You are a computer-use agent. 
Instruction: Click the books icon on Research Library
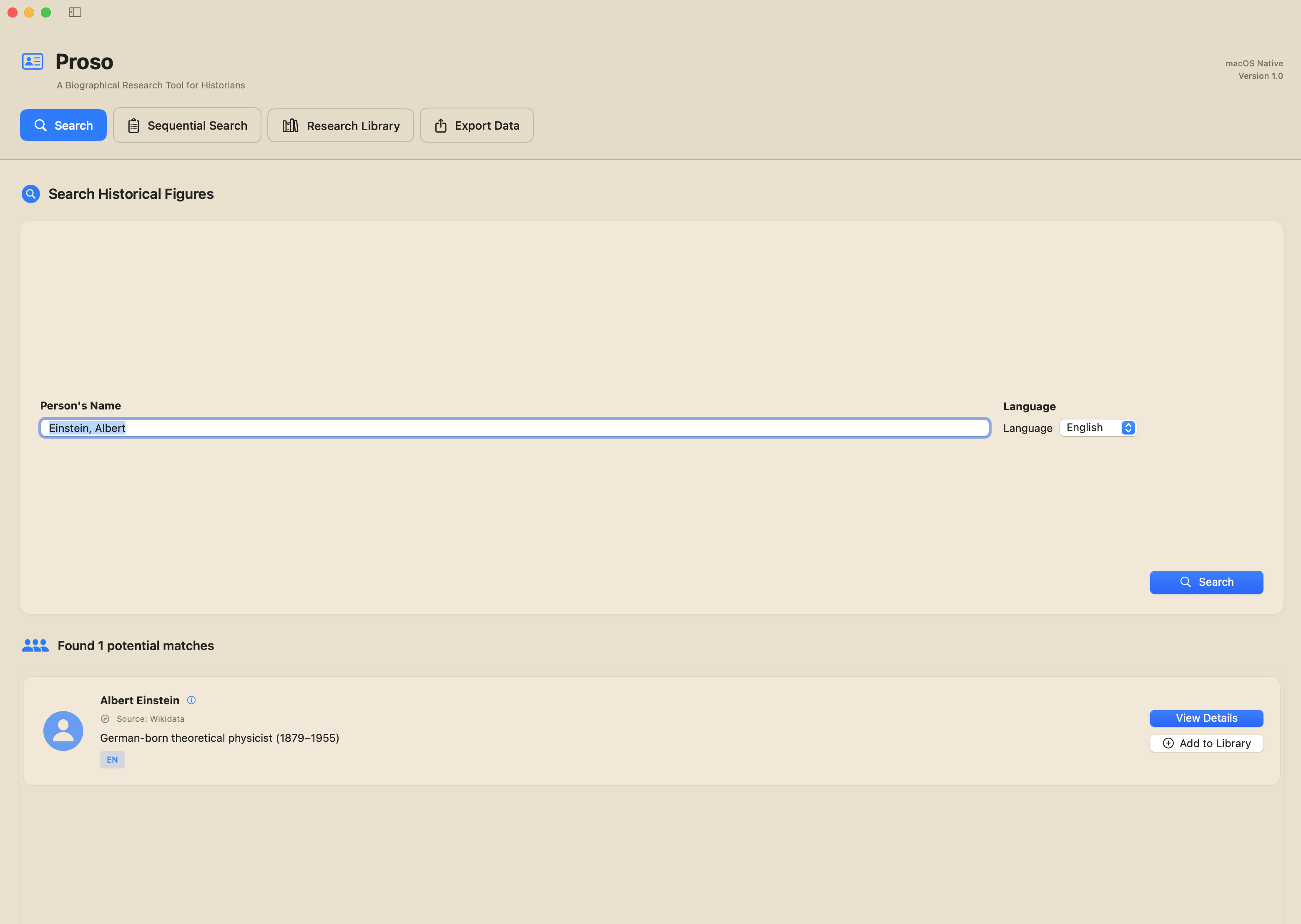(291, 125)
